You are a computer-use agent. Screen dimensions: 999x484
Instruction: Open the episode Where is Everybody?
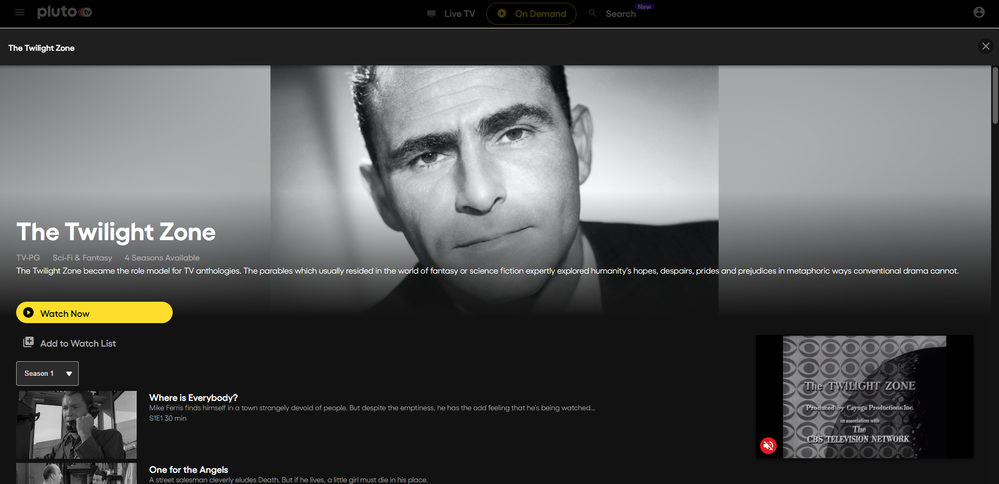193,397
